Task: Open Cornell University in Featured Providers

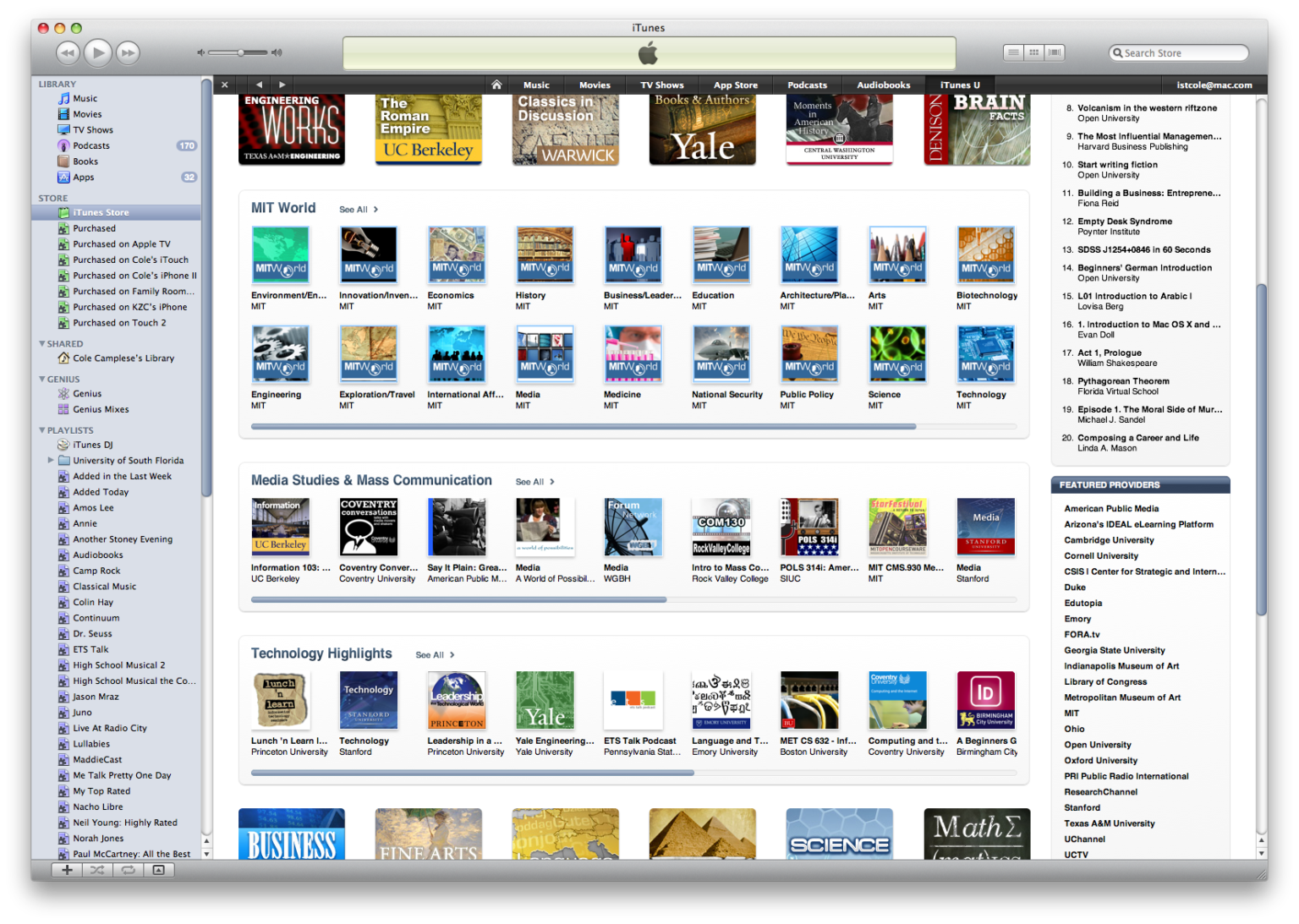Action: (1100, 556)
